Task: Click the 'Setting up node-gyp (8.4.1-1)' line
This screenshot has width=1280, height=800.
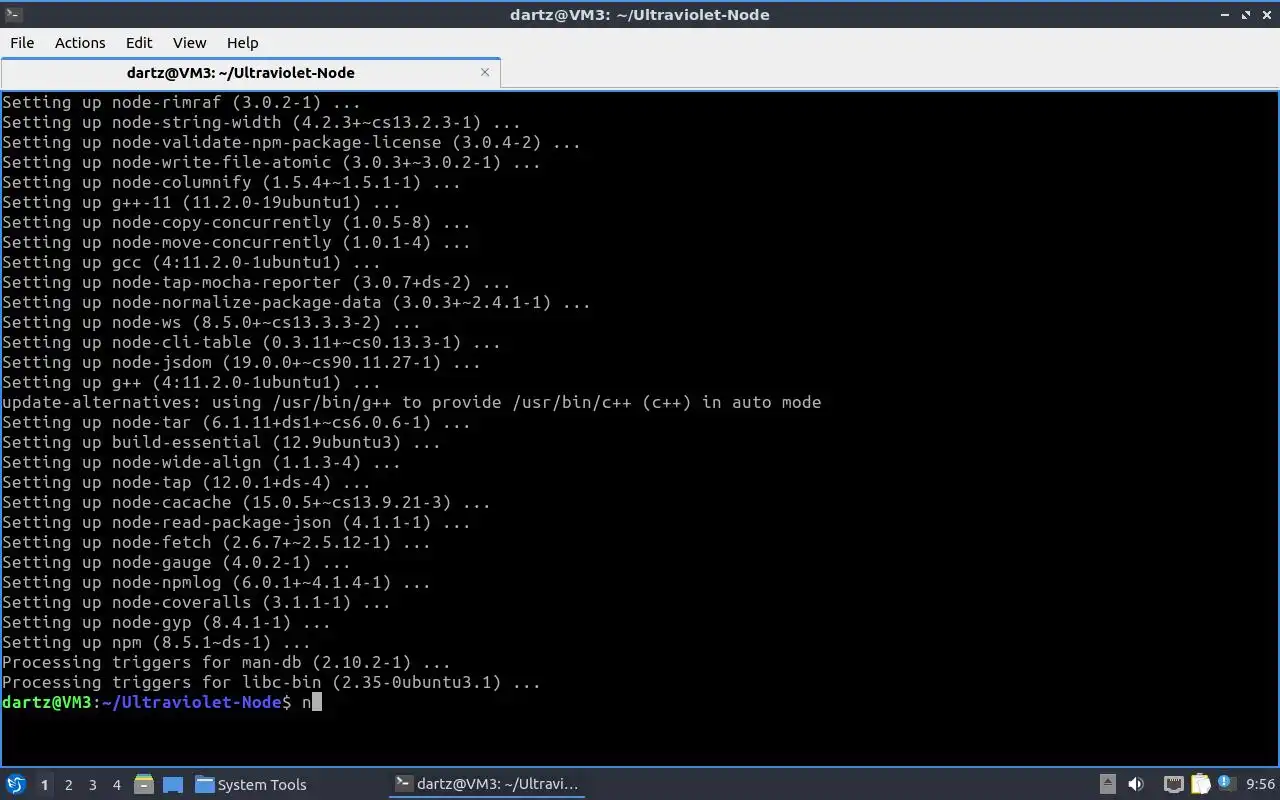Action: 166,622
